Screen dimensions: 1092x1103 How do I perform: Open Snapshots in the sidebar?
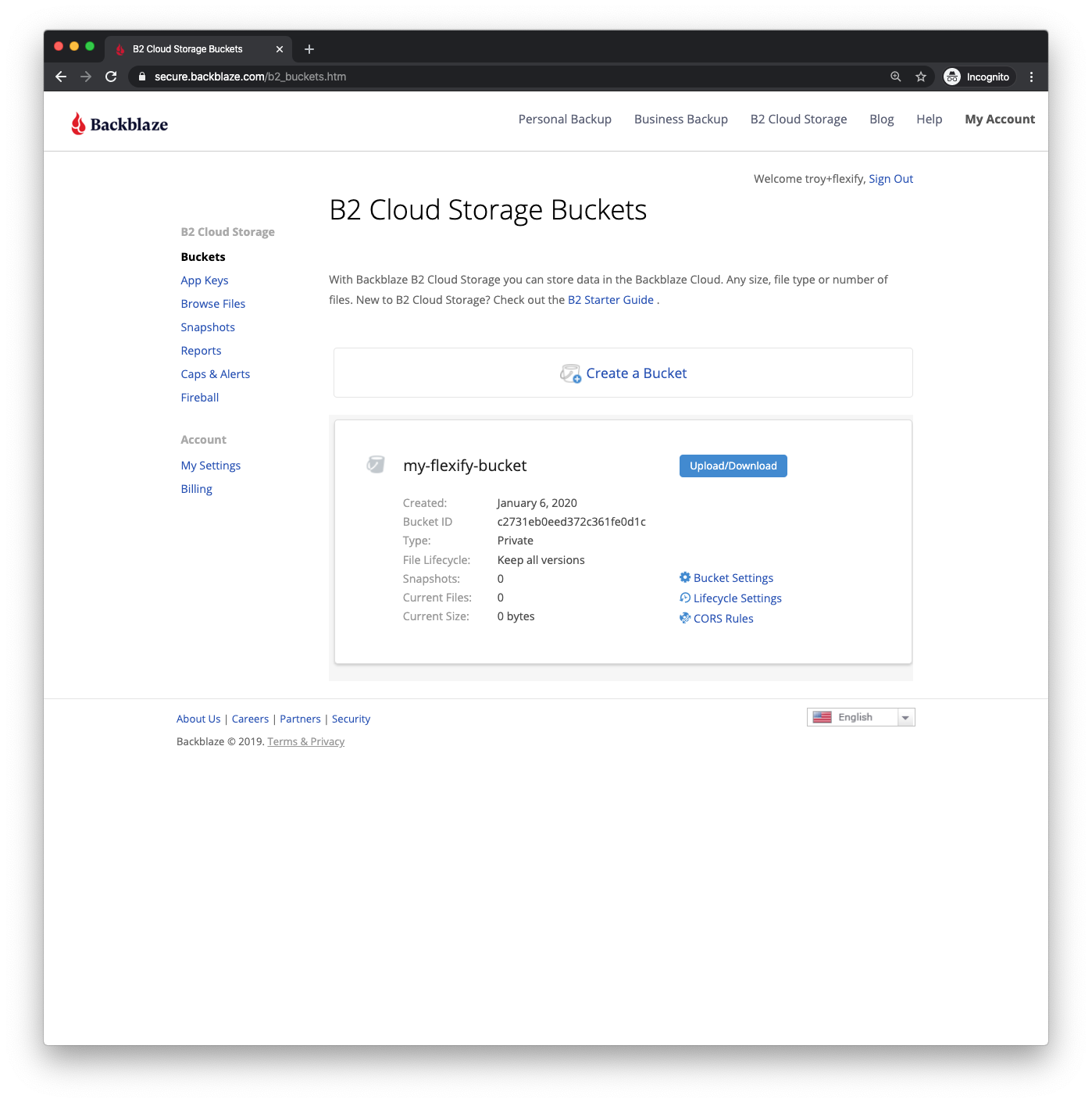pos(208,327)
